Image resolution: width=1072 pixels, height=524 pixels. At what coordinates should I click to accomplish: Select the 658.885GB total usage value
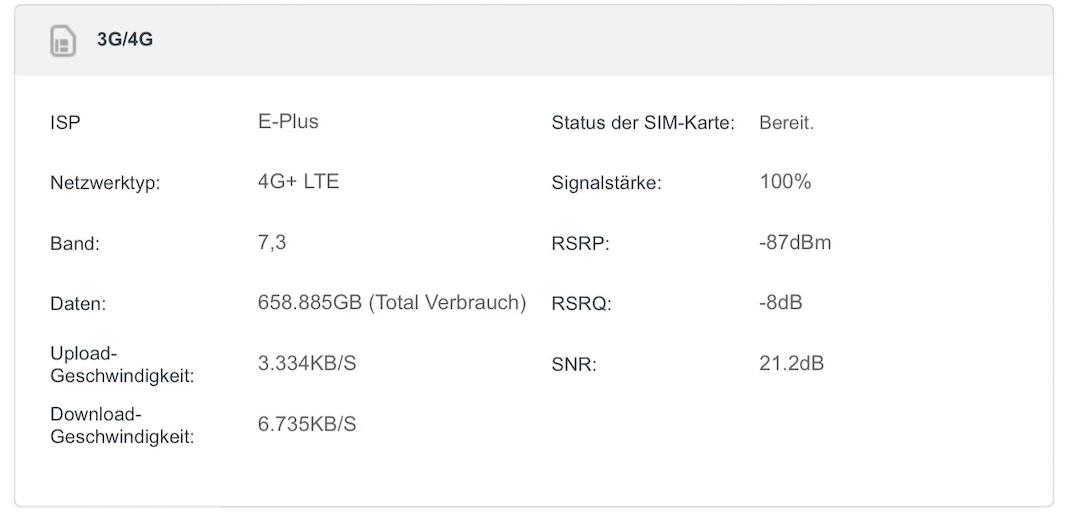click(391, 303)
